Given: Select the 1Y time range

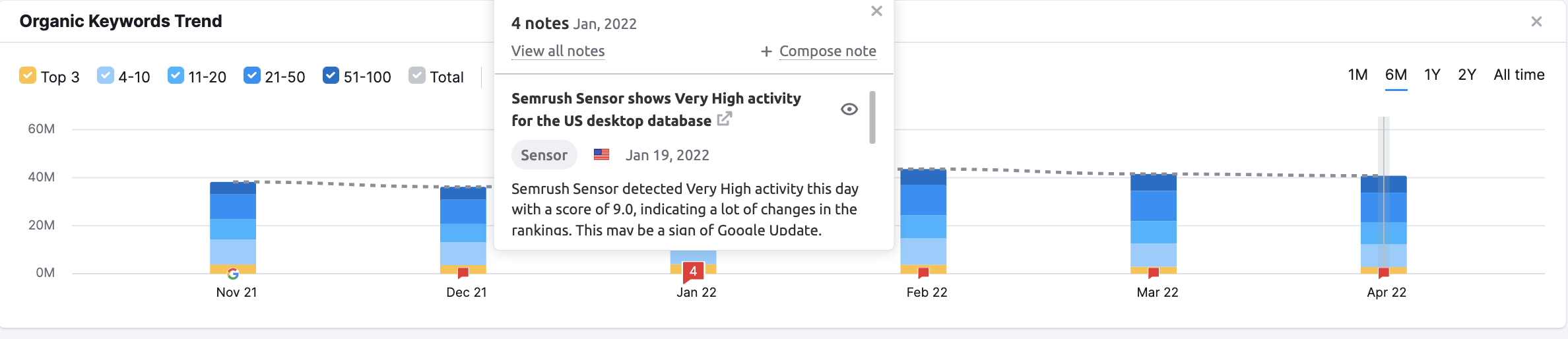Looking at the screenshot, I should (x=1432, y=75).
